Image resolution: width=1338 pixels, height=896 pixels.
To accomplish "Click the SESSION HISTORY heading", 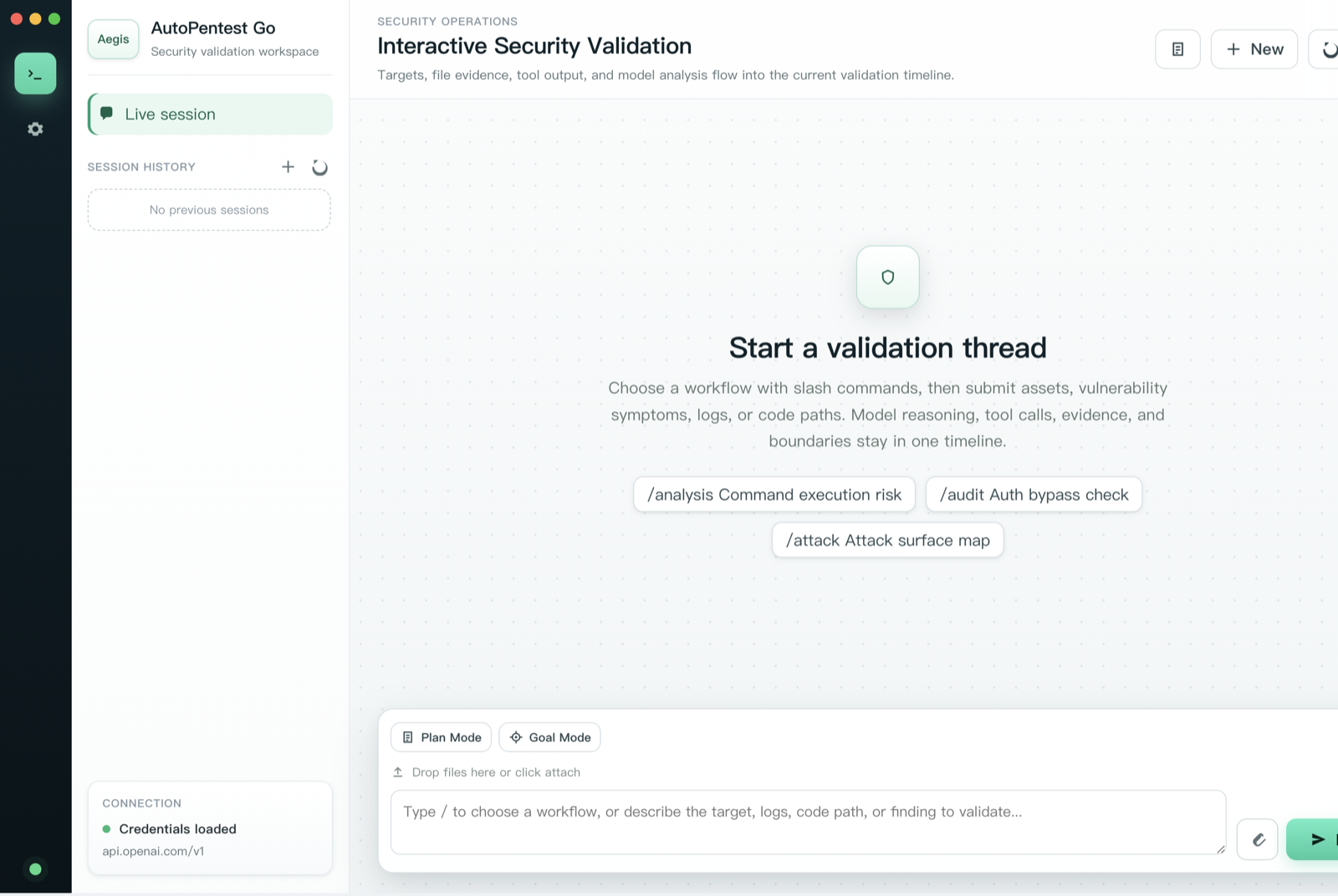I will (x=141, y=167).
